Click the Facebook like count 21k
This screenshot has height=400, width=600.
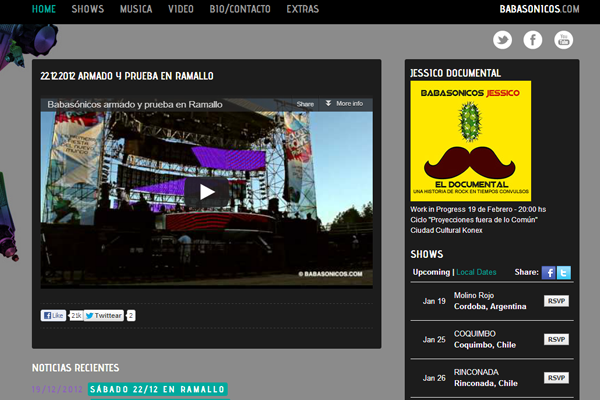point(76,315)
